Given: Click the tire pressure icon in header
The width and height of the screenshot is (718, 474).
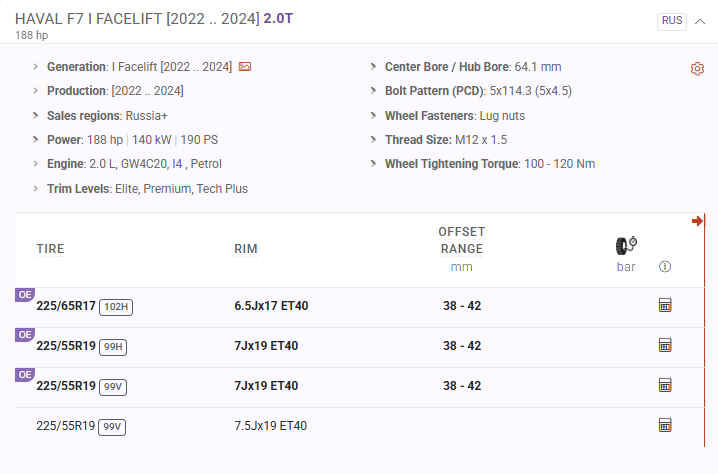Looking at the screenshot, I should pos(626,246).
